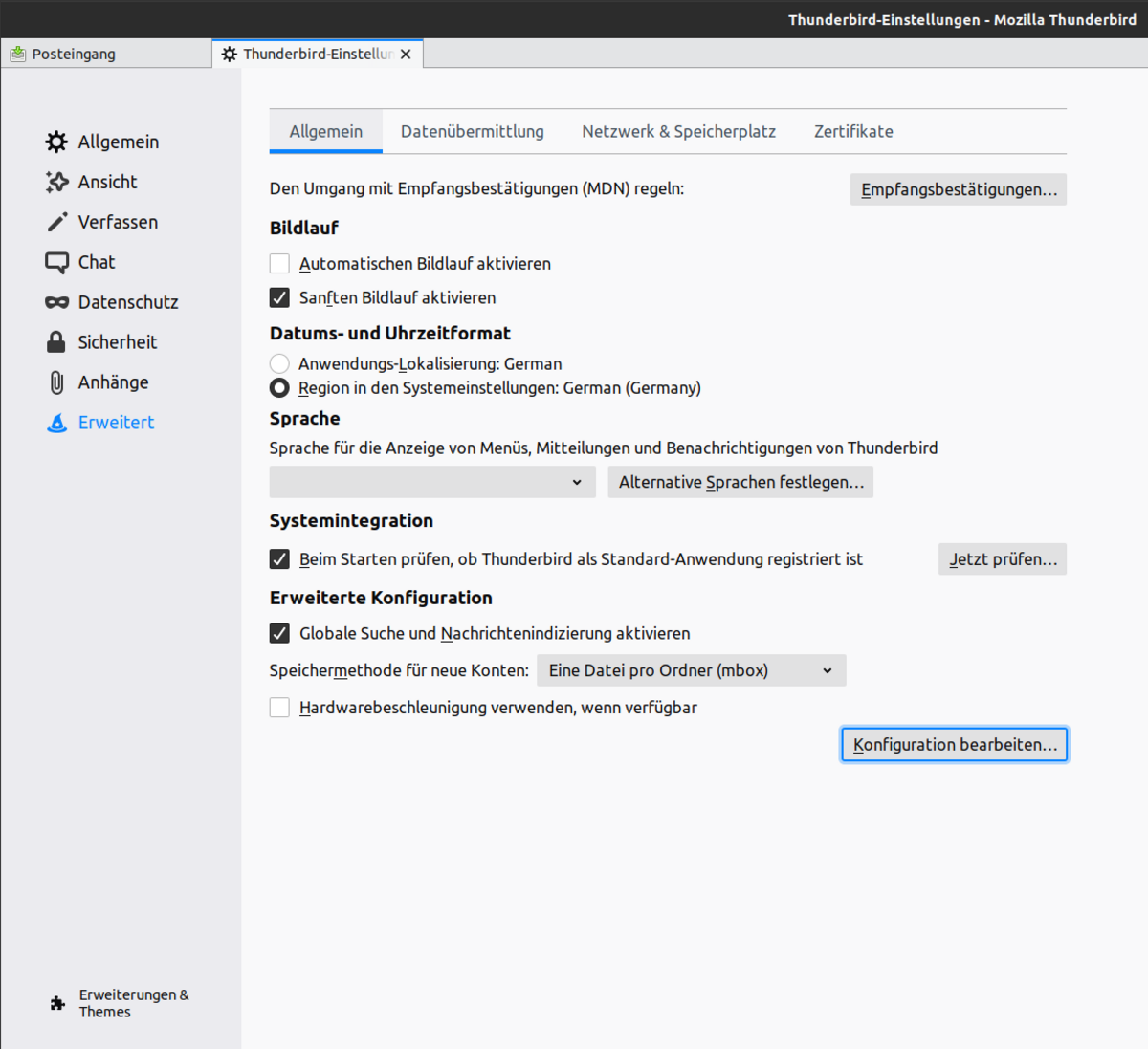This screenshot has width=1148, height=1049.
Task: Enable Automatischen Bildlauf aktivieren checkbox
Action: [279, 264]
